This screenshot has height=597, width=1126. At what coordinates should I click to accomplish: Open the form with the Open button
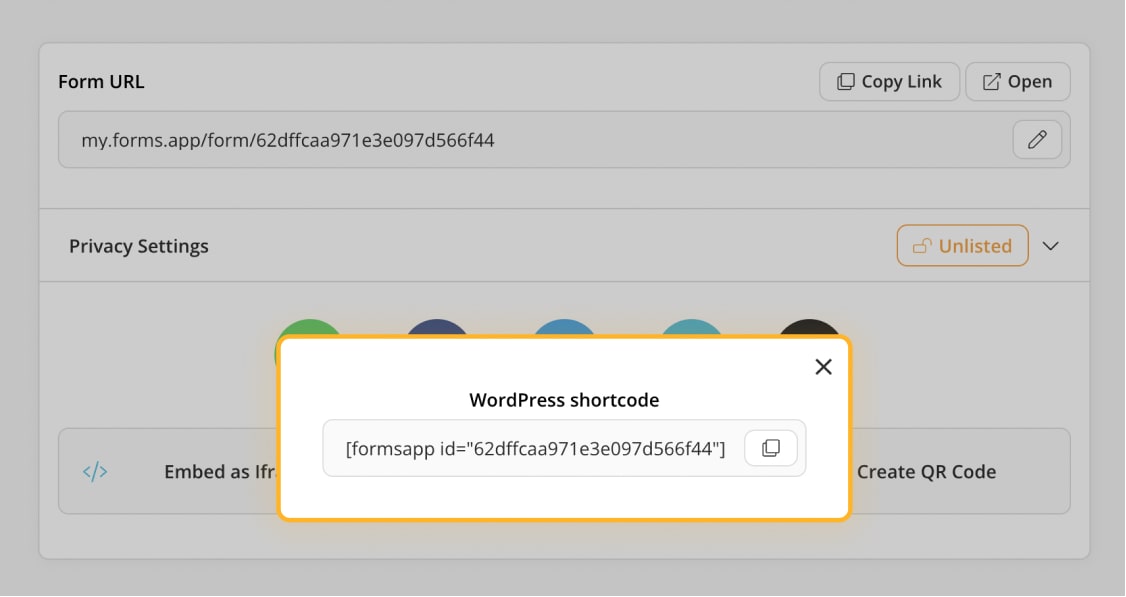pyautogui.click(x=1017, y=82)
